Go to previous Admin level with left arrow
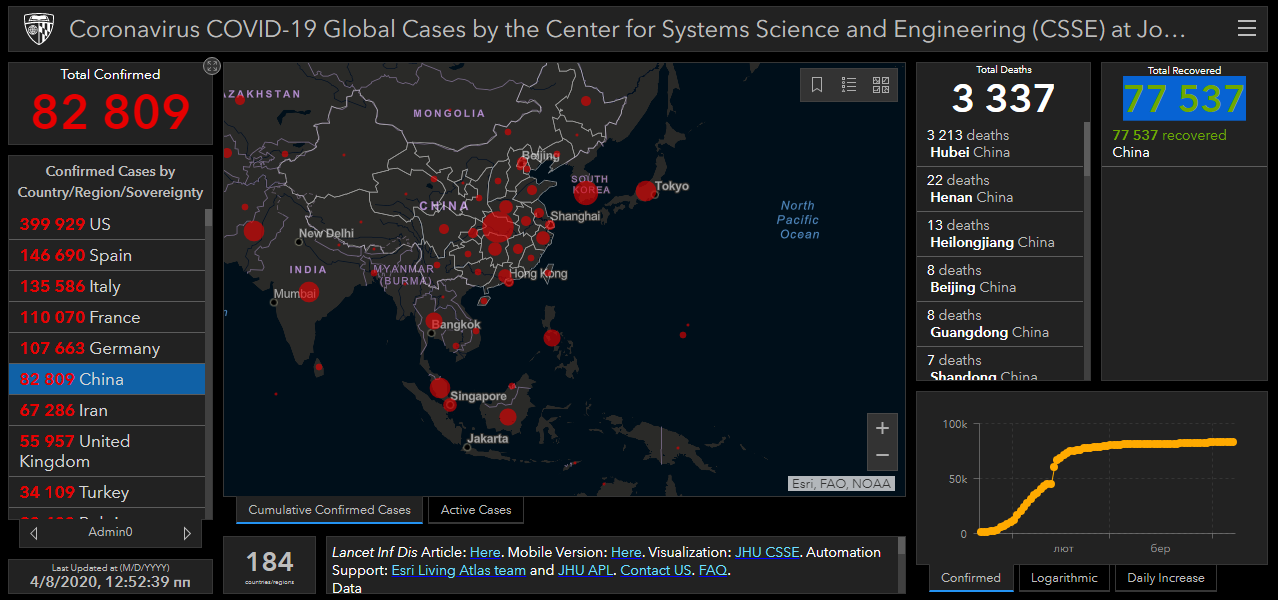The height and width of the screenshot is (600, 1278). pyautogui.click(x=35, y=533)
